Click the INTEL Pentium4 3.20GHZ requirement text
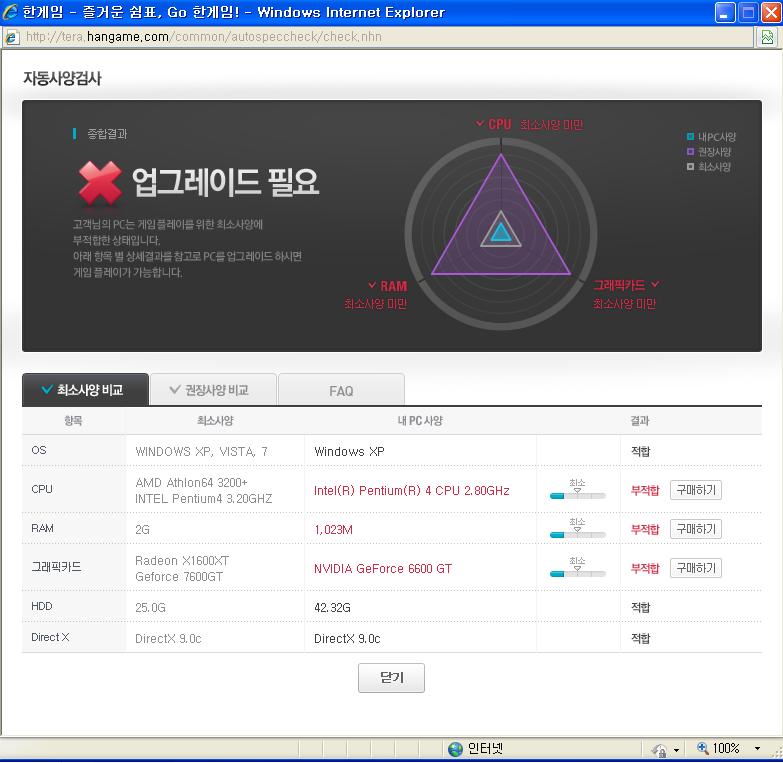This screenshot has height=763, width=783. (204, 499)
